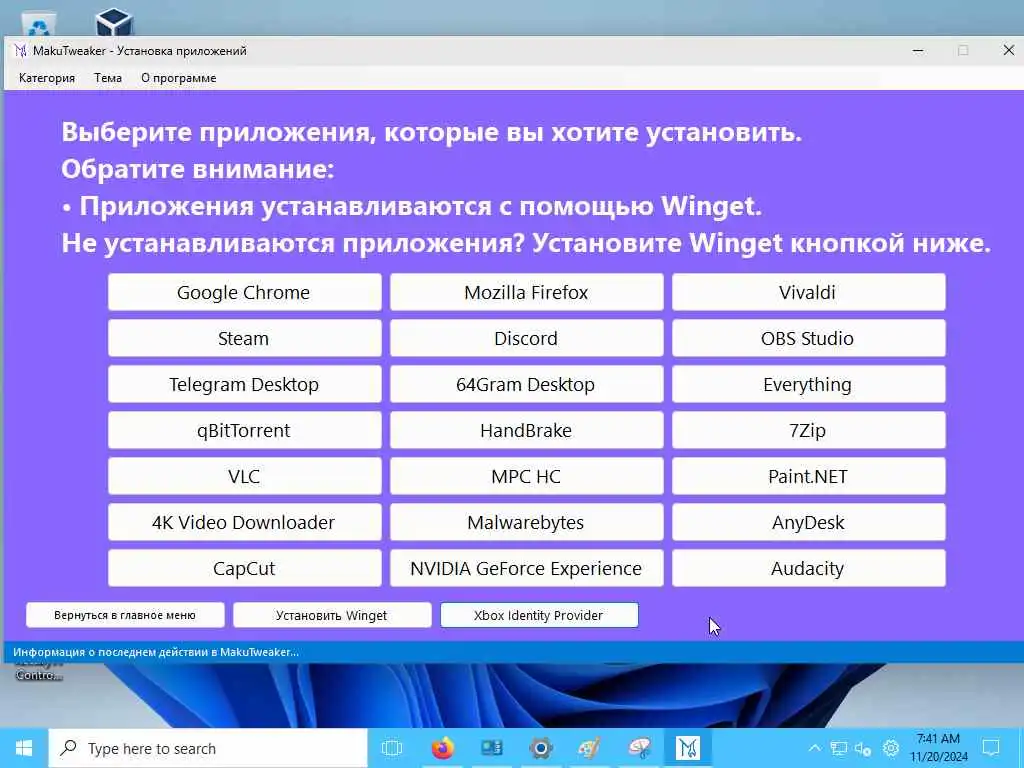Open the gear-shaped taskbar app
This screenshot has height=768, width=1024.
(x=541, y=748)
